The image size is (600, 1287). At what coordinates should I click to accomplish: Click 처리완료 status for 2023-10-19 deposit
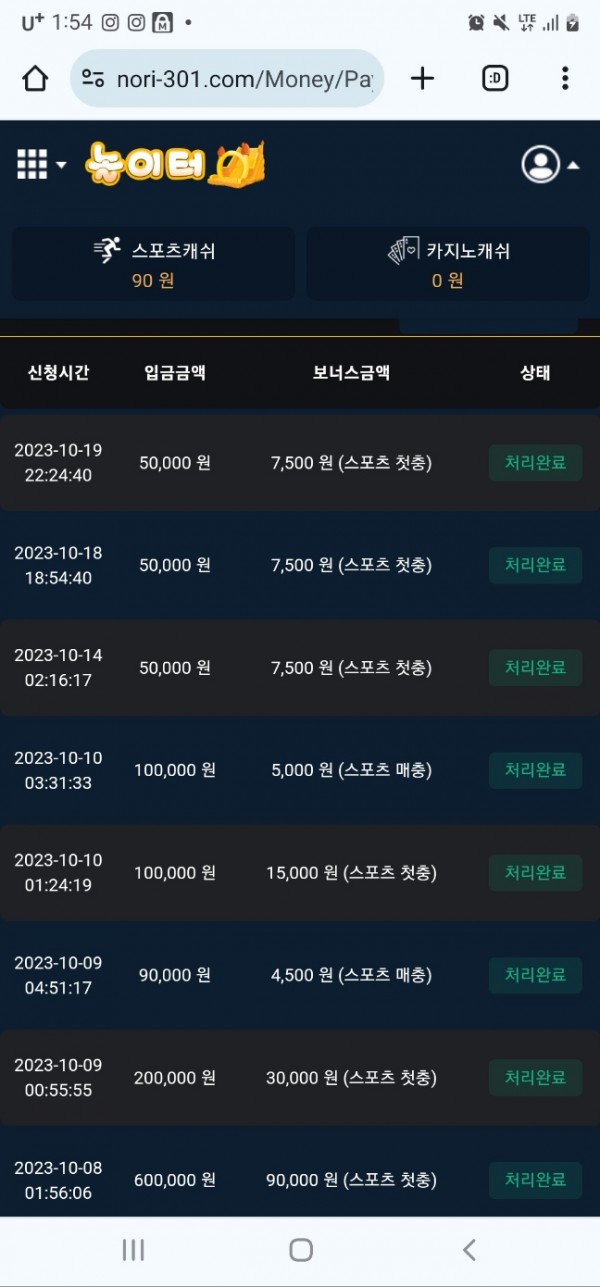pyautogui.click(x=535, y=463)
